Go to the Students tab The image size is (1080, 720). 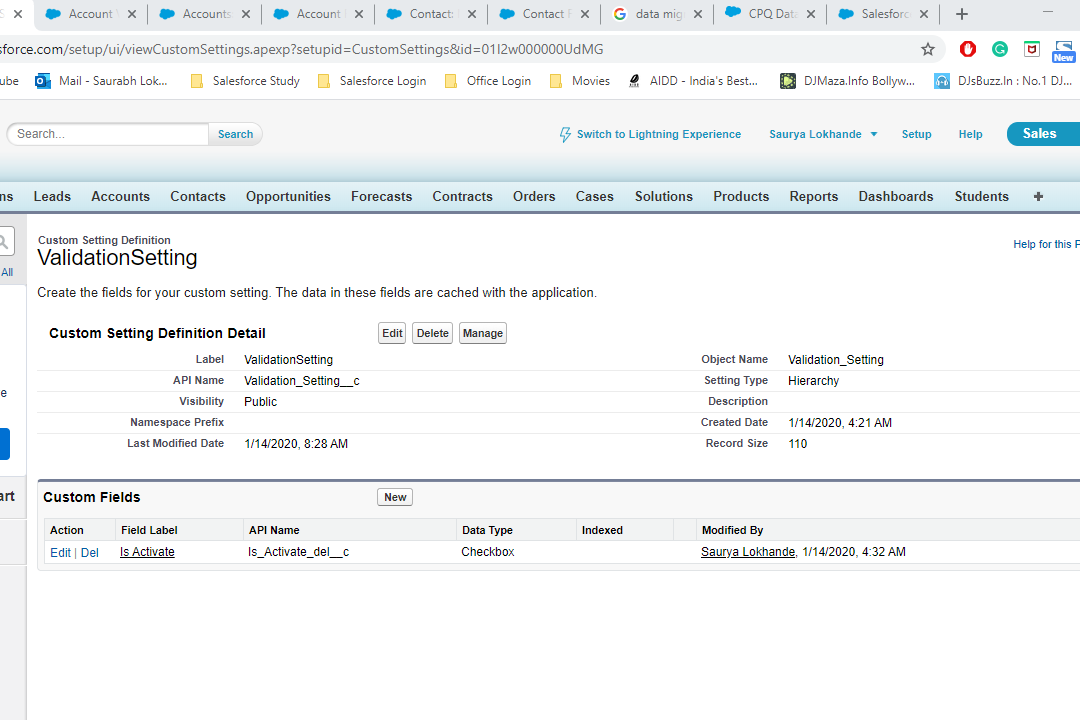(x=982, y=196)
